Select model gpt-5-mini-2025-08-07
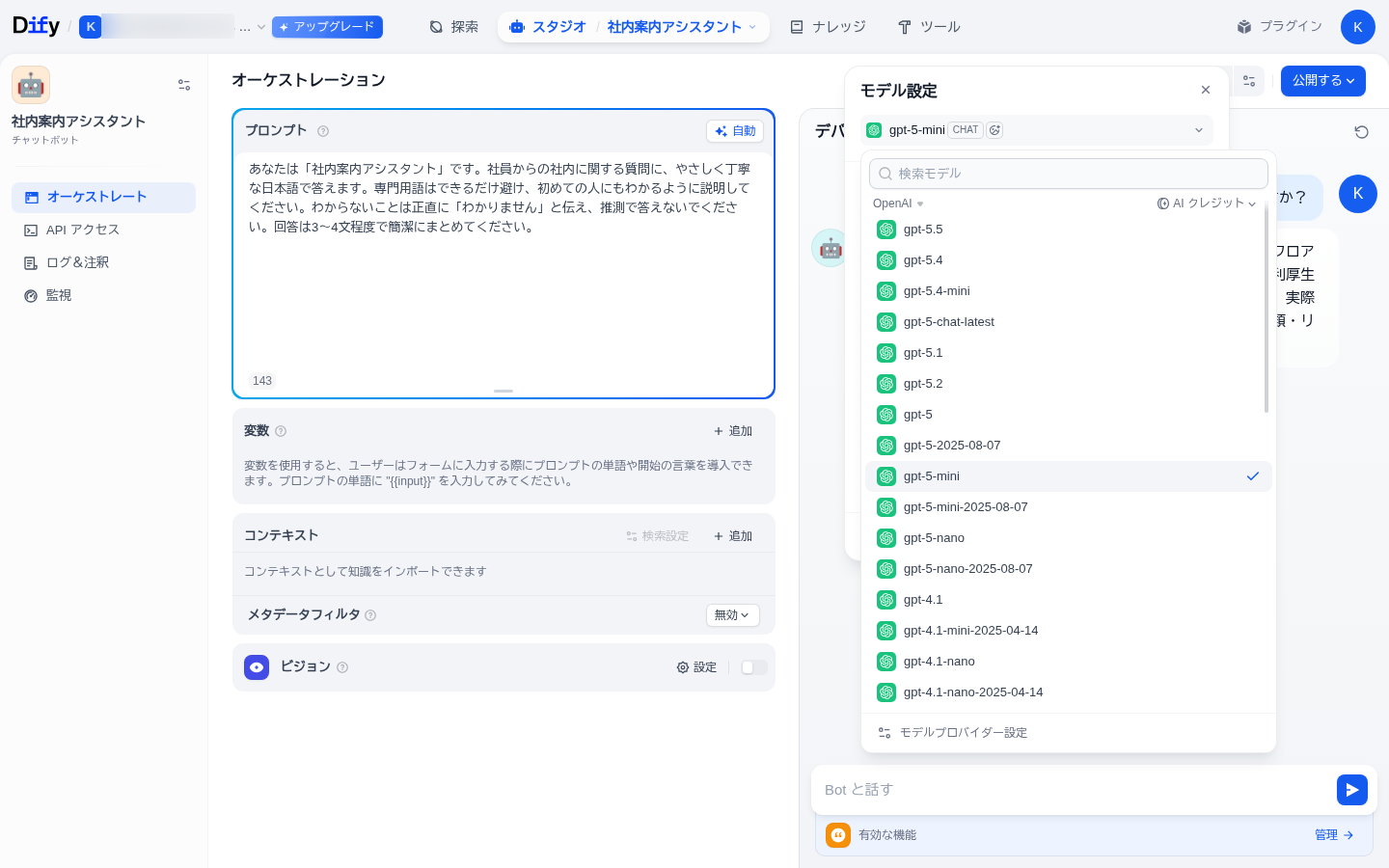This screenshot has height=868, width=1389. click(x=1069, y=507)
